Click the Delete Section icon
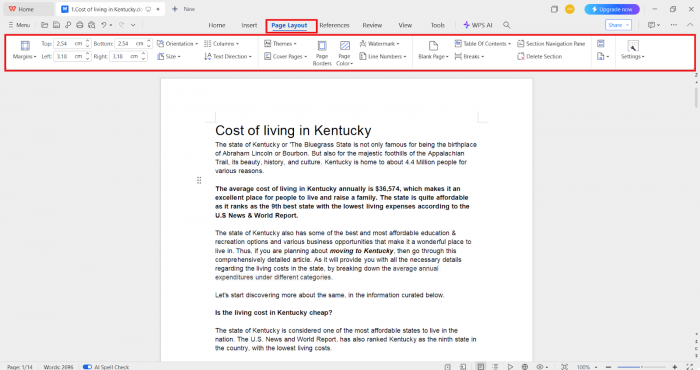 521,57
